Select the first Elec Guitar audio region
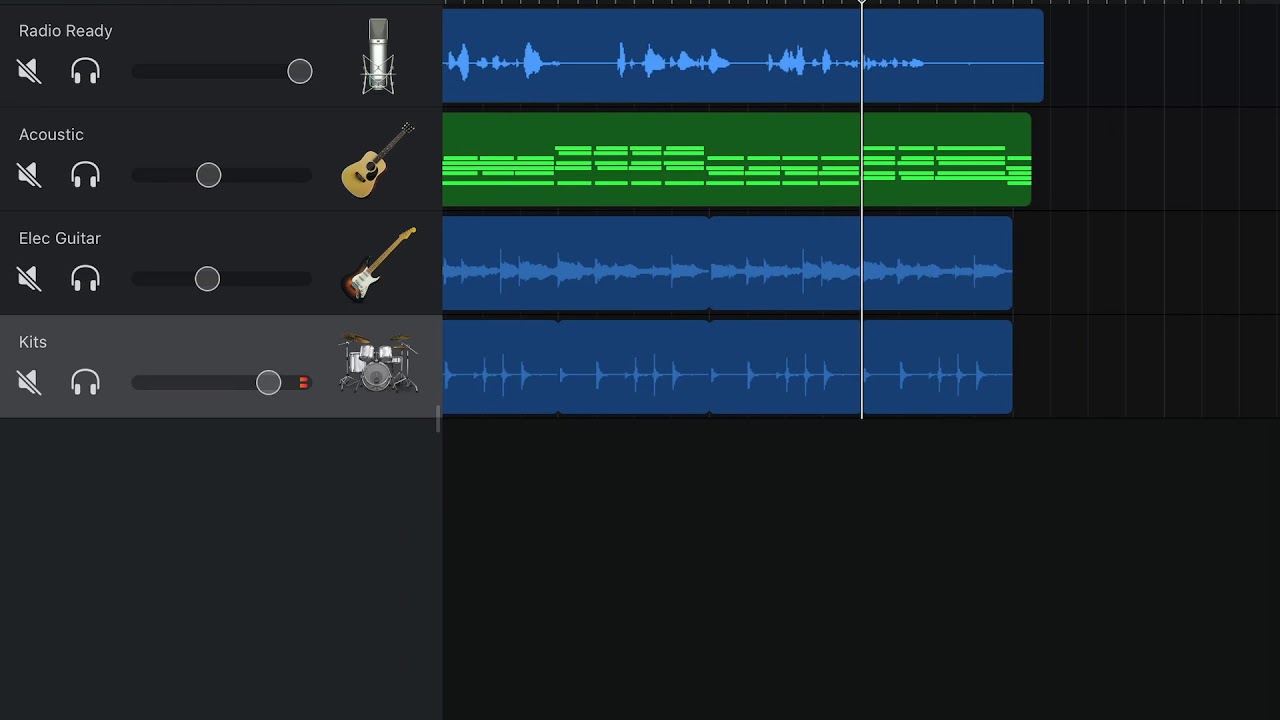This screenshot has width=1280, height=720. (576, 264)
